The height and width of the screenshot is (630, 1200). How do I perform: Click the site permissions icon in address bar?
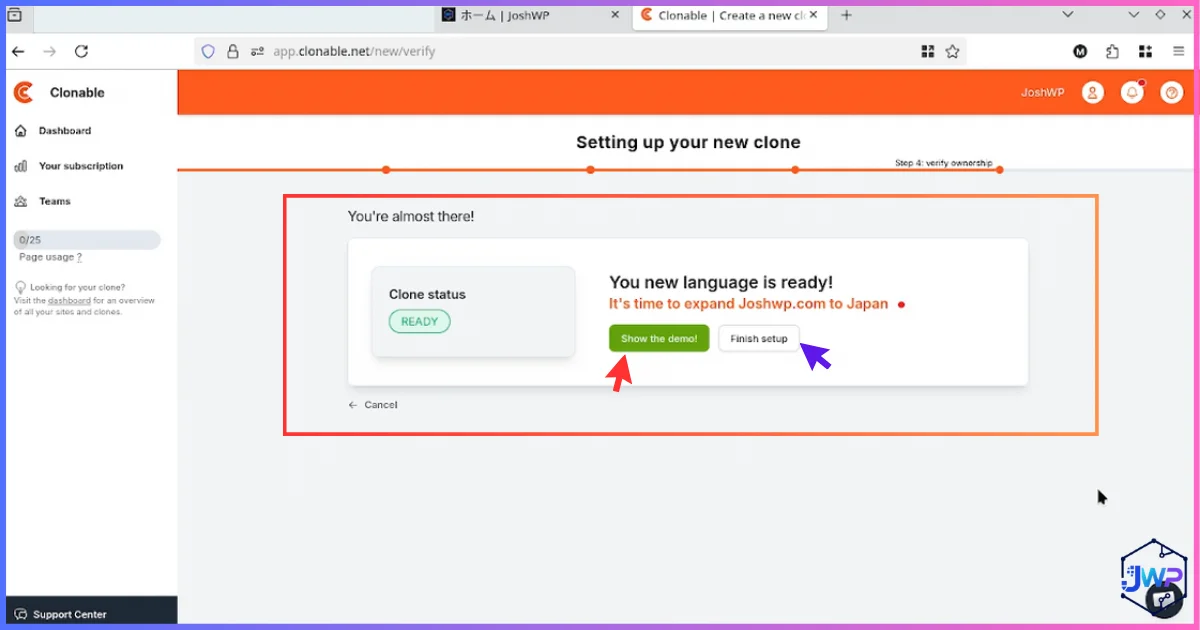tap(257, 51)
